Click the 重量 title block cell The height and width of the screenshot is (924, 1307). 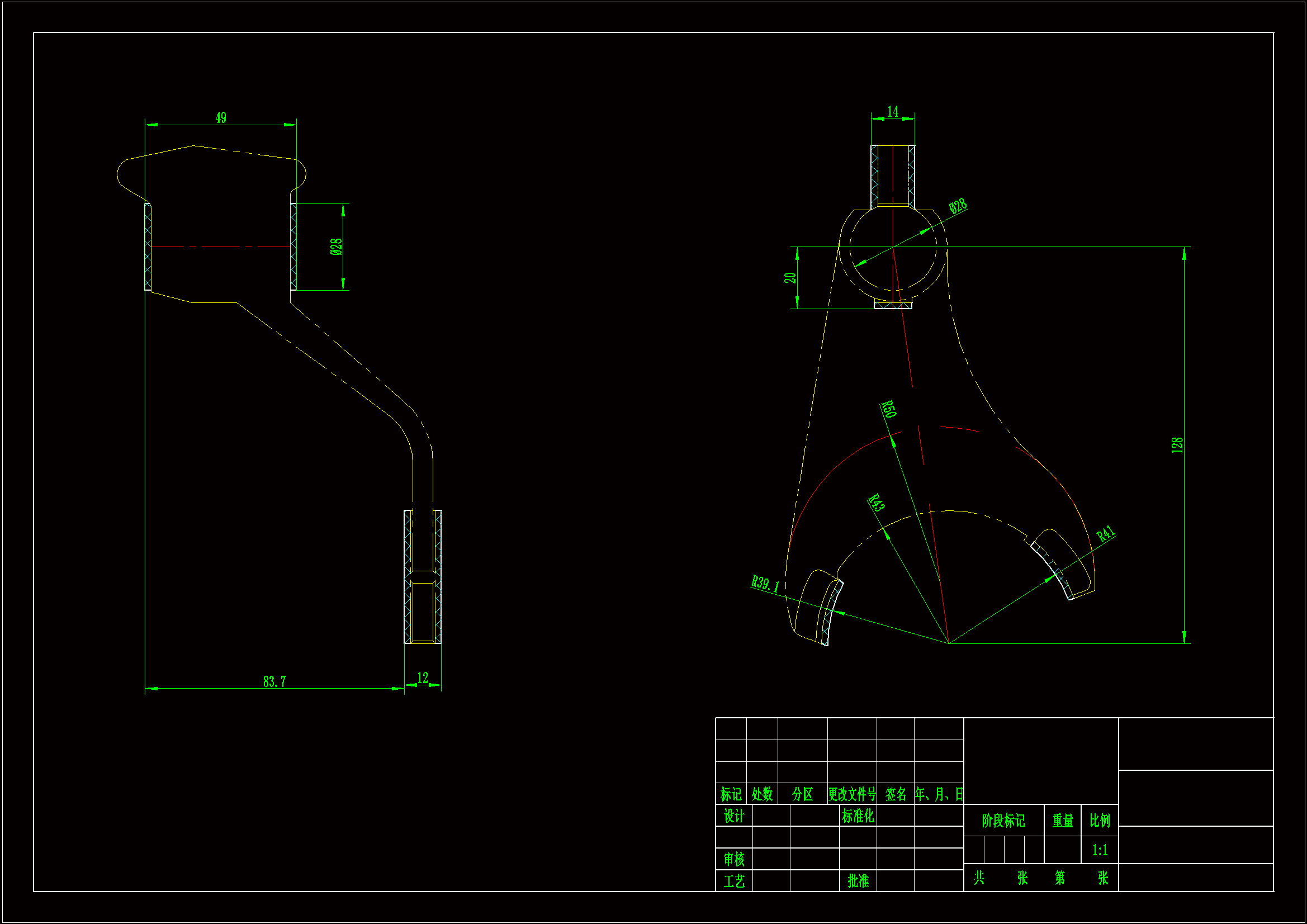(x=1062, y=821)
